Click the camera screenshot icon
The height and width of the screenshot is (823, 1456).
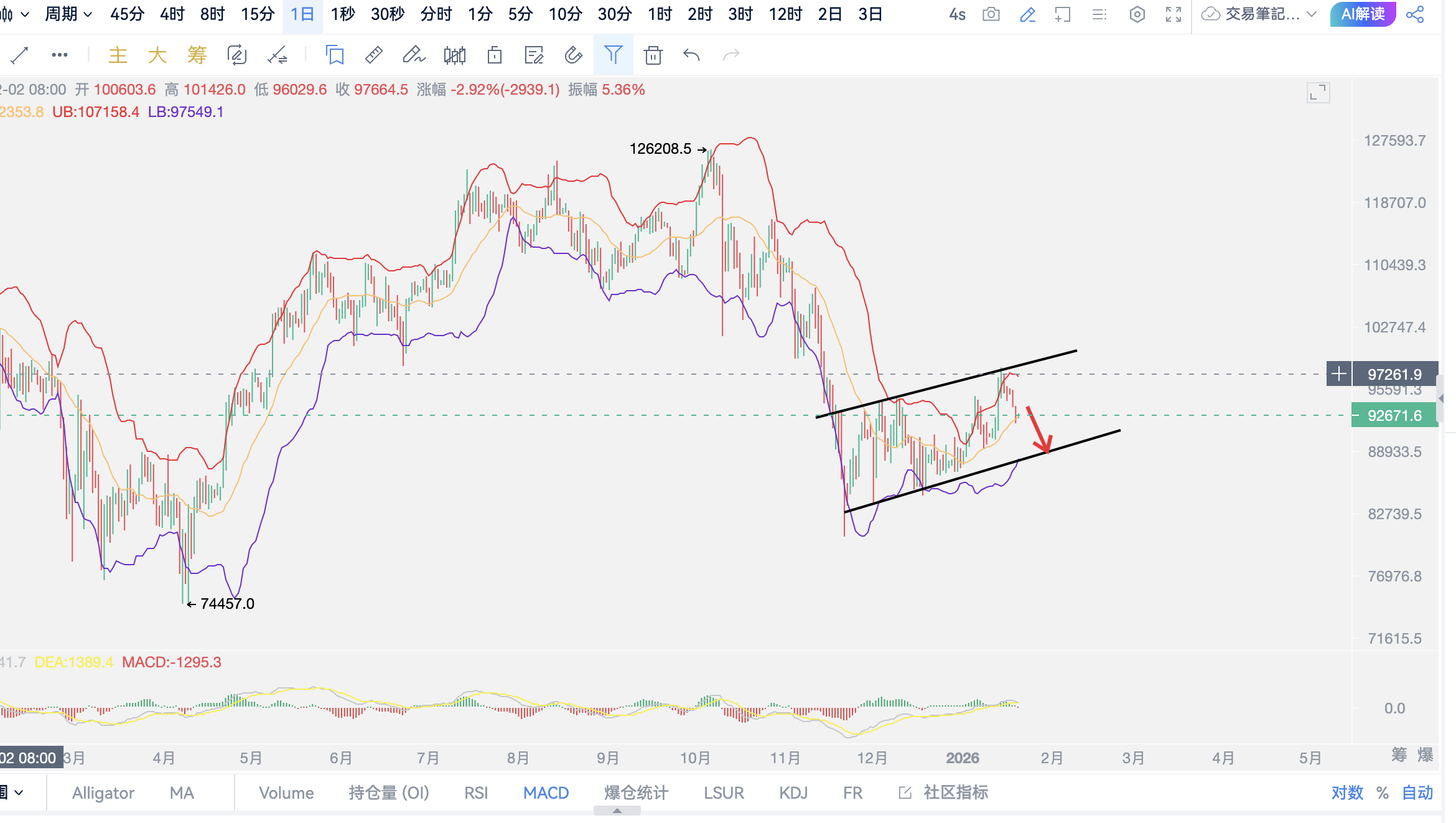coord(991,14)
